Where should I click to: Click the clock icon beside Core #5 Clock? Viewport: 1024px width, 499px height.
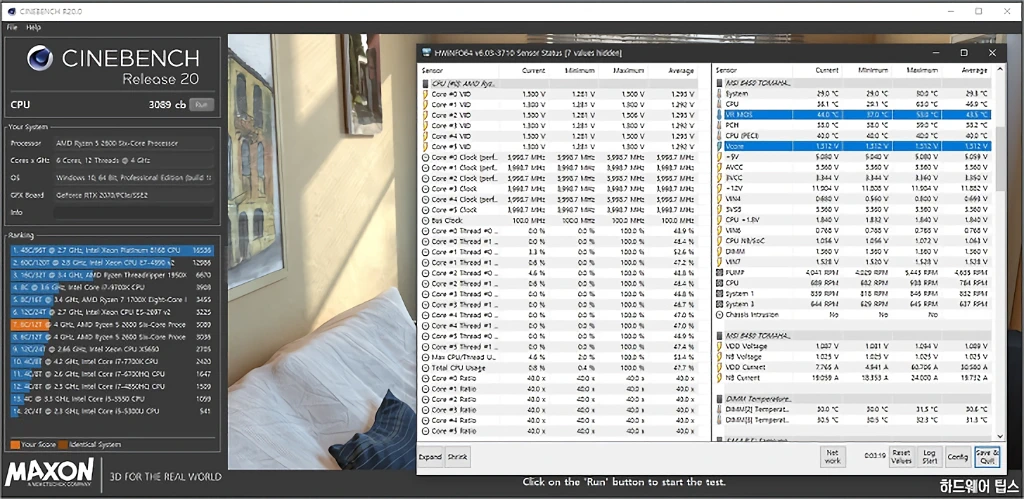[x=426, y=210]
